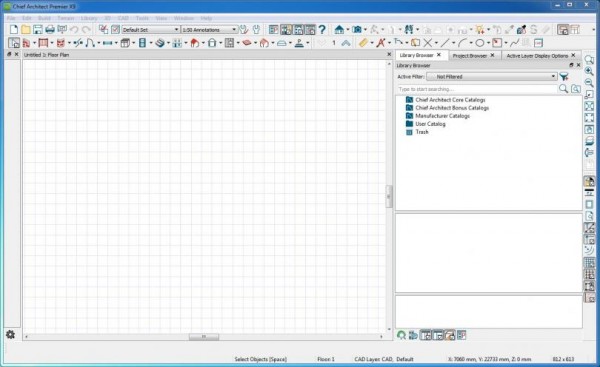Open a plan using the yellow folder icon
This screenshot has height=367, width=600.
26,29
